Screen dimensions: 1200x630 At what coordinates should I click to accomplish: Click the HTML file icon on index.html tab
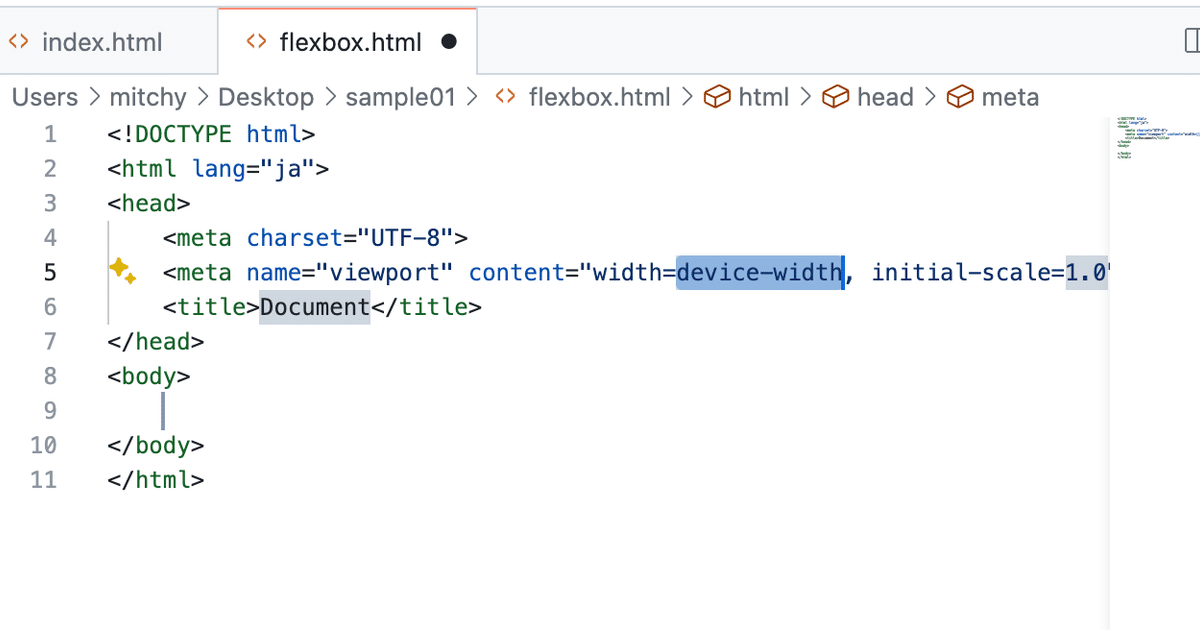pos(18,42)
